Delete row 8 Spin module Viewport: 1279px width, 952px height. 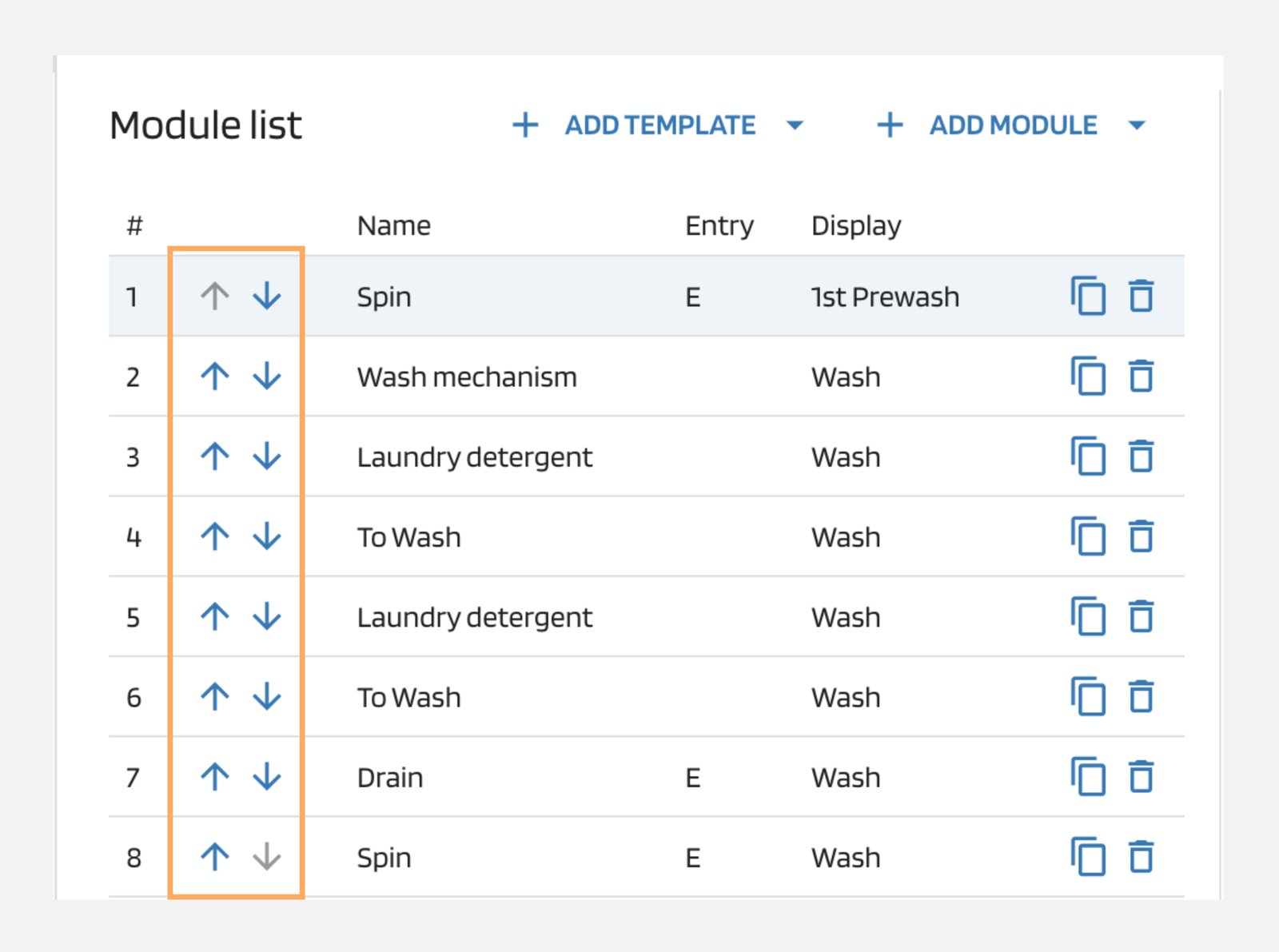[x=1141, y=857]
